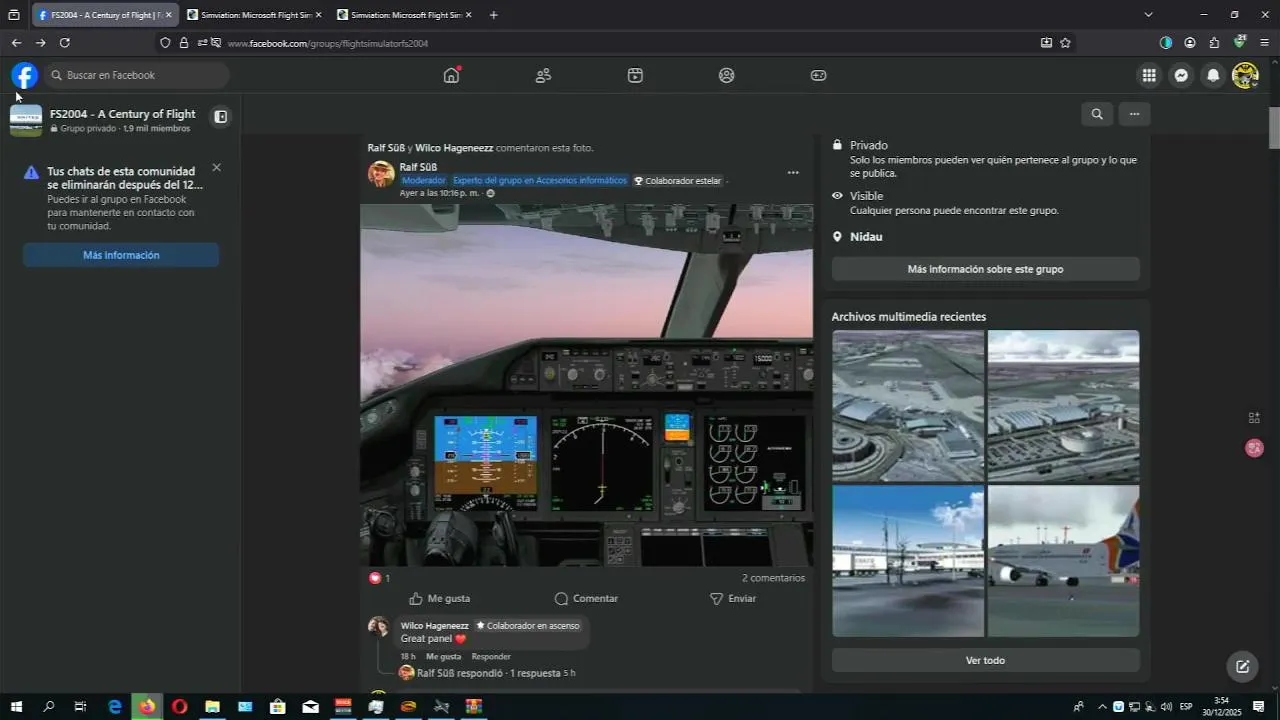Open the Gaming icon in top navigation
1280x720 pixels.
tap(818, 75)
